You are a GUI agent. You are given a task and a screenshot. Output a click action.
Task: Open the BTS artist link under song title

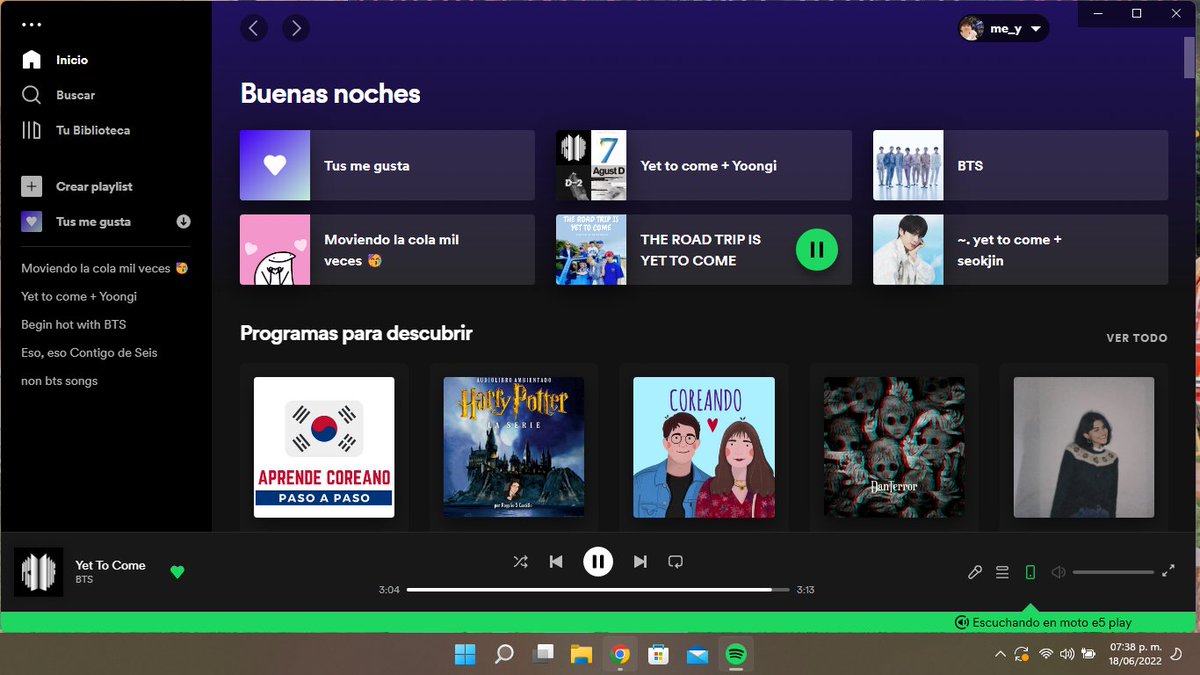coord(84,580)
